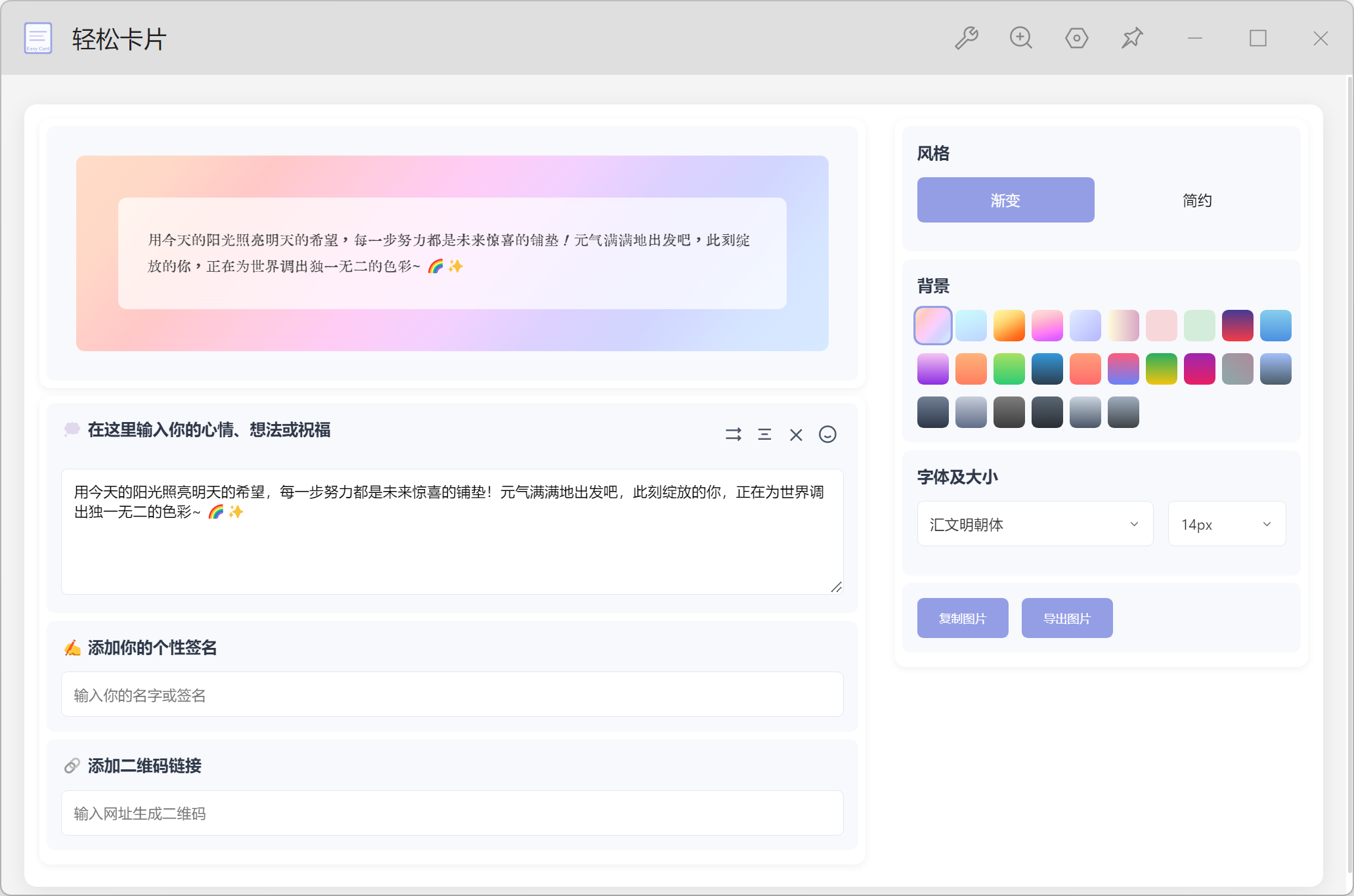Click the signature name input field
The image size is (1354, 896).
tap(452, 694)
